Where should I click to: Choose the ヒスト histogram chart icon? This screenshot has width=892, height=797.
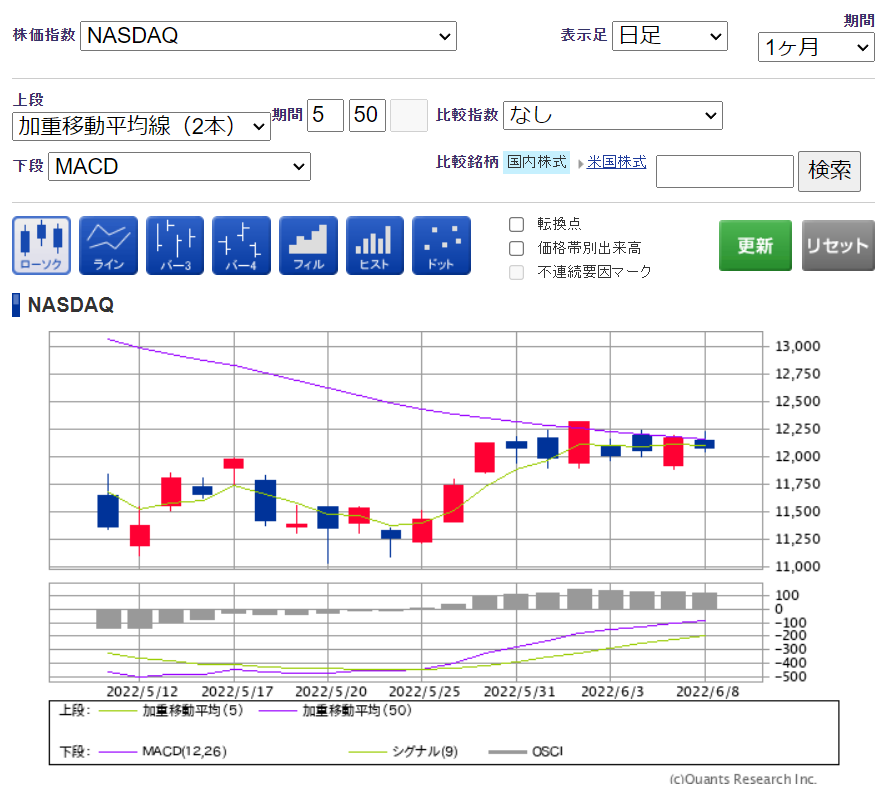point(375,245)
